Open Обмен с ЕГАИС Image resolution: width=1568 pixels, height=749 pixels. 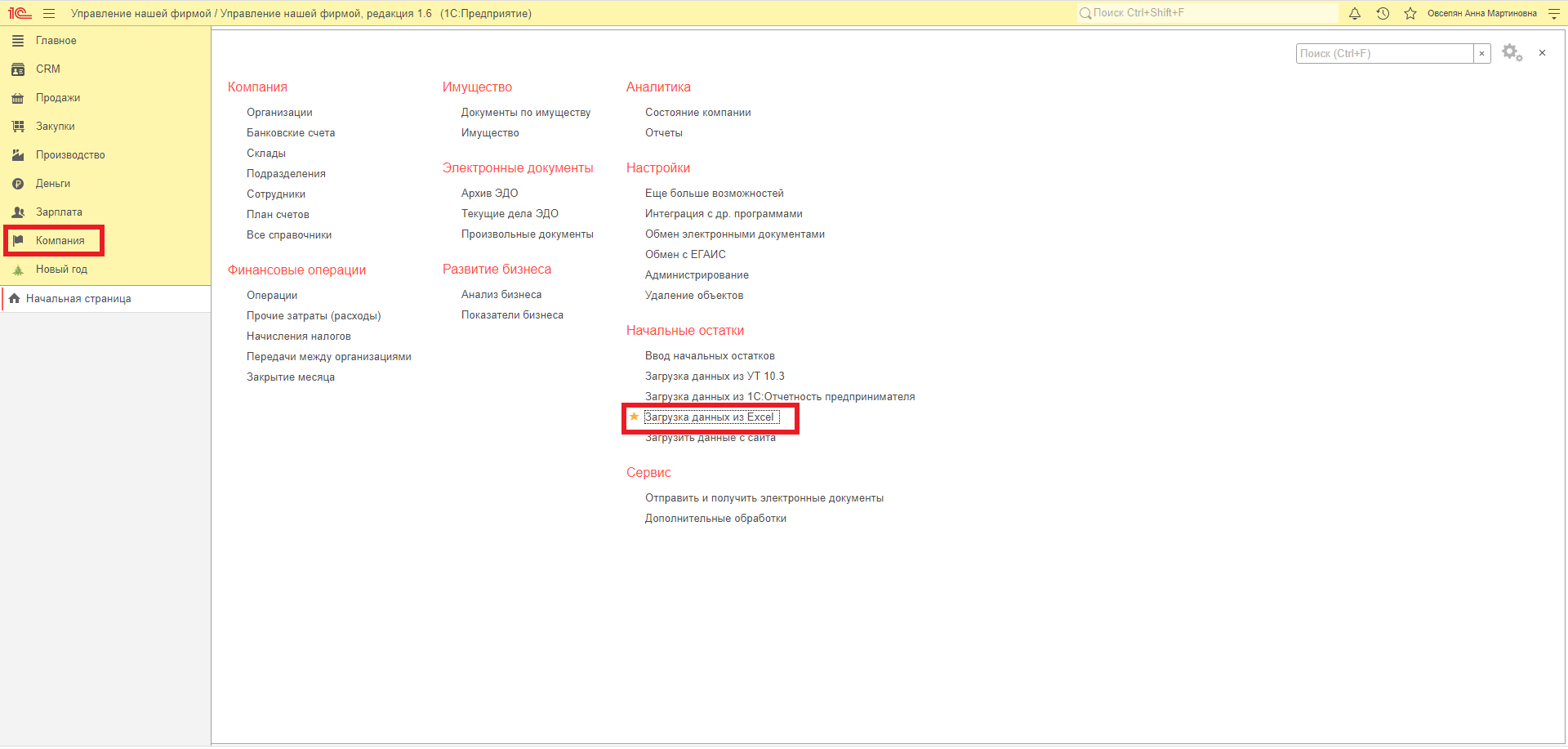coord(685,255)
